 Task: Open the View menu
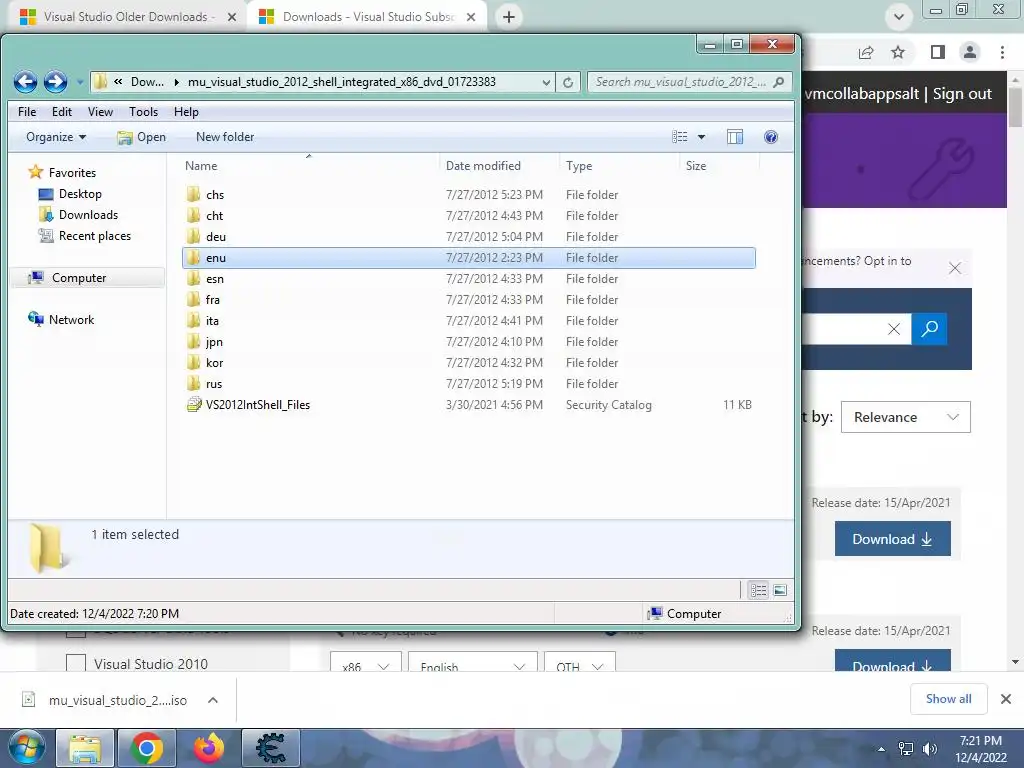101,112
